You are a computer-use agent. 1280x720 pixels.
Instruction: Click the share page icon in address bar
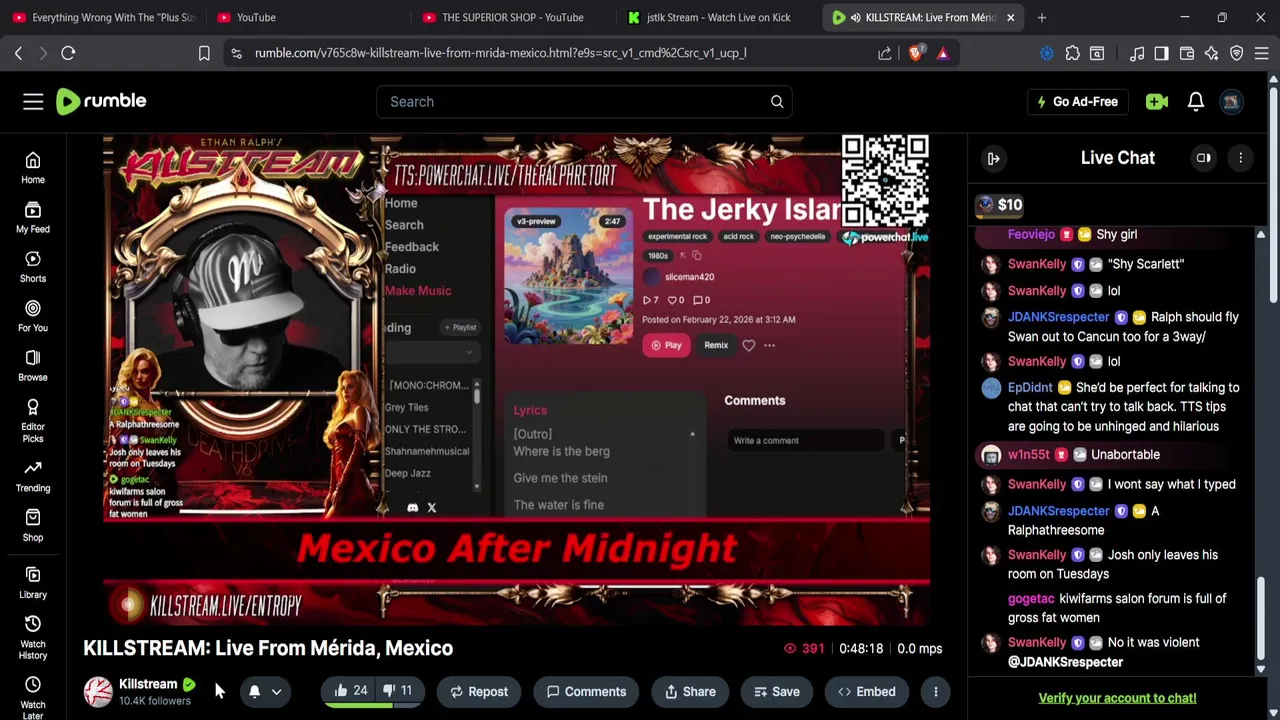(885, 53)
